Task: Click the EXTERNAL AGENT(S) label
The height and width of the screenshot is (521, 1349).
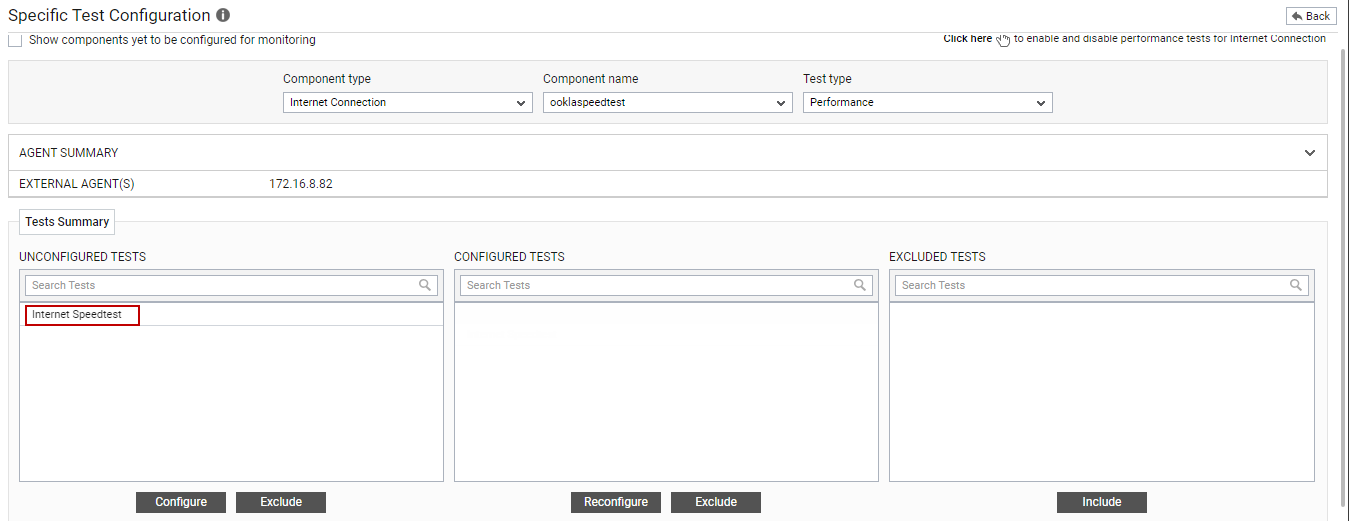Action: click(77, 184)
